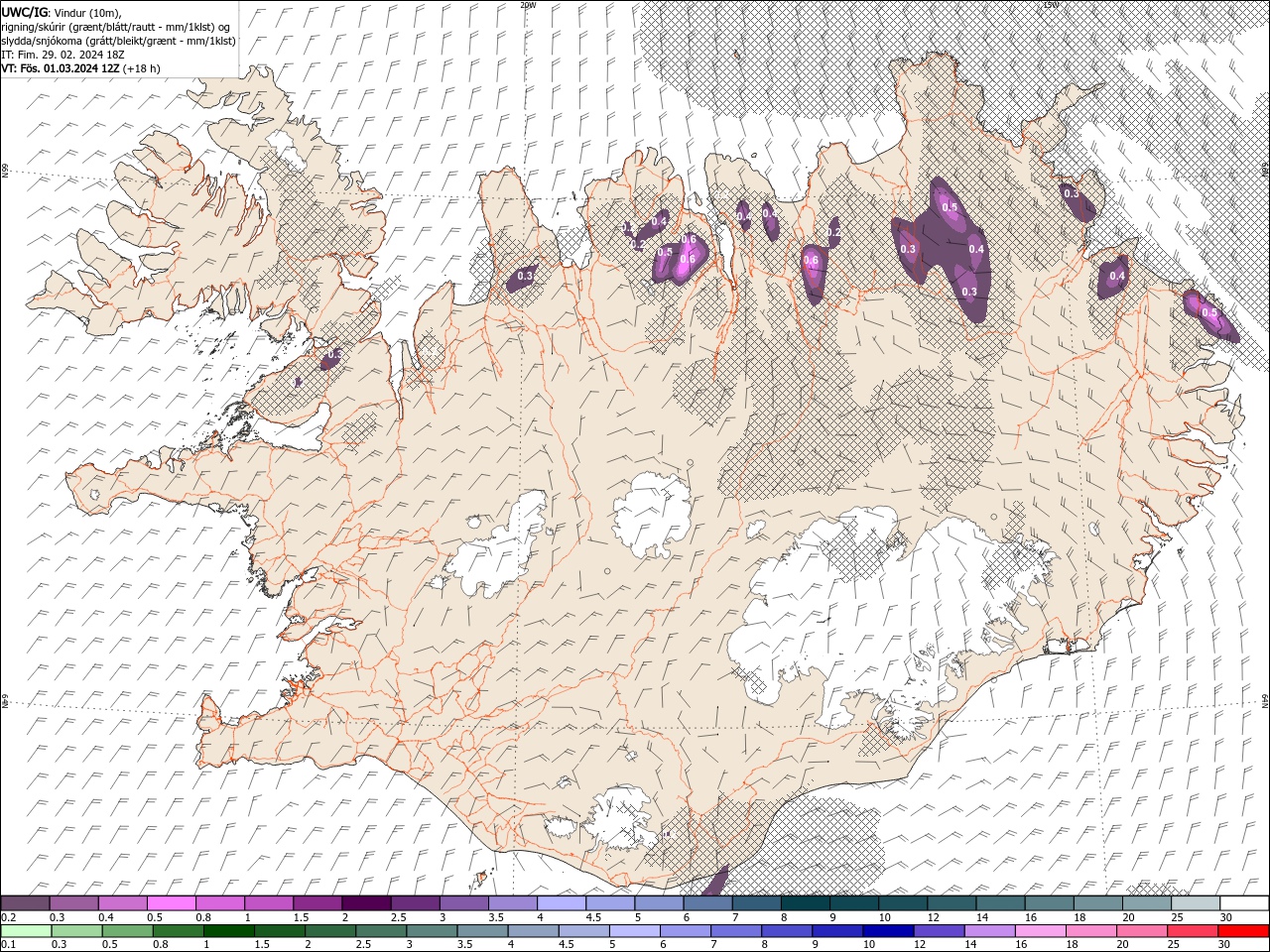Select the lower legend swatch starting at 2

coord(329,930)
